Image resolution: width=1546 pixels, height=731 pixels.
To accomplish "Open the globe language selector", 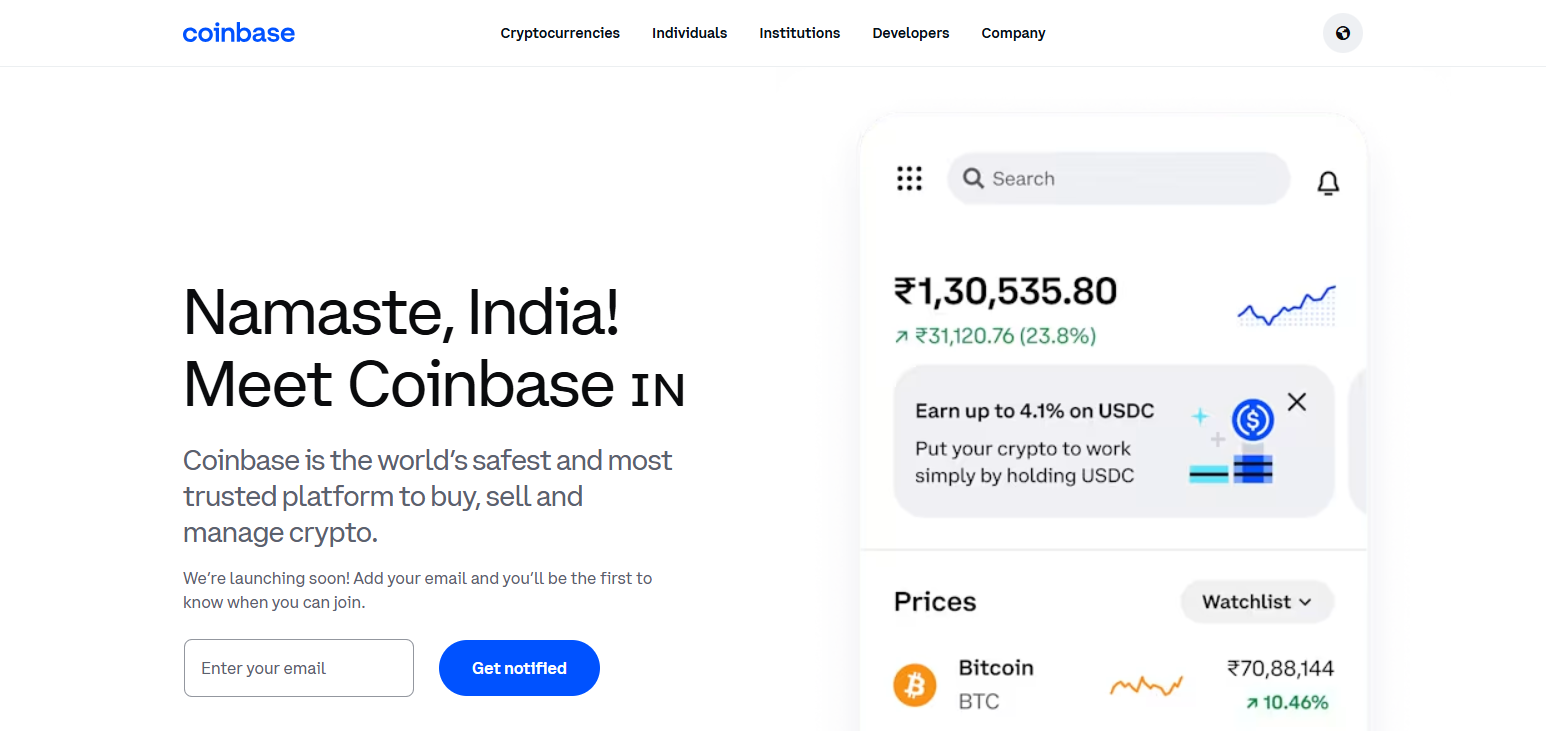I will [x=1342, y=33].
